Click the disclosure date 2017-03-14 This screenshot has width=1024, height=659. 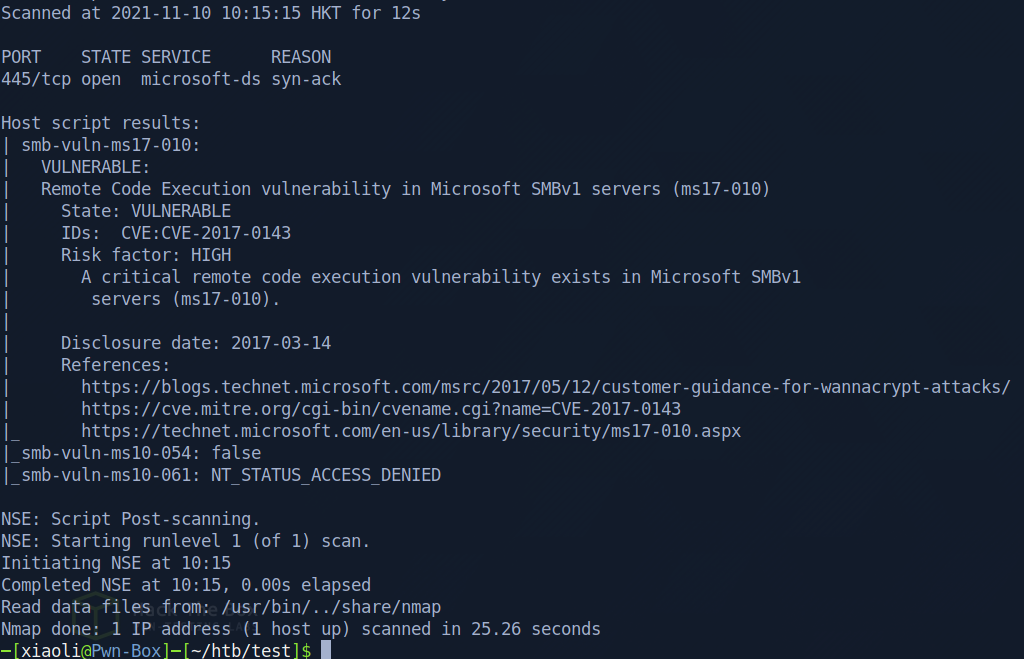pyautogui.click(x=281, y=343)
